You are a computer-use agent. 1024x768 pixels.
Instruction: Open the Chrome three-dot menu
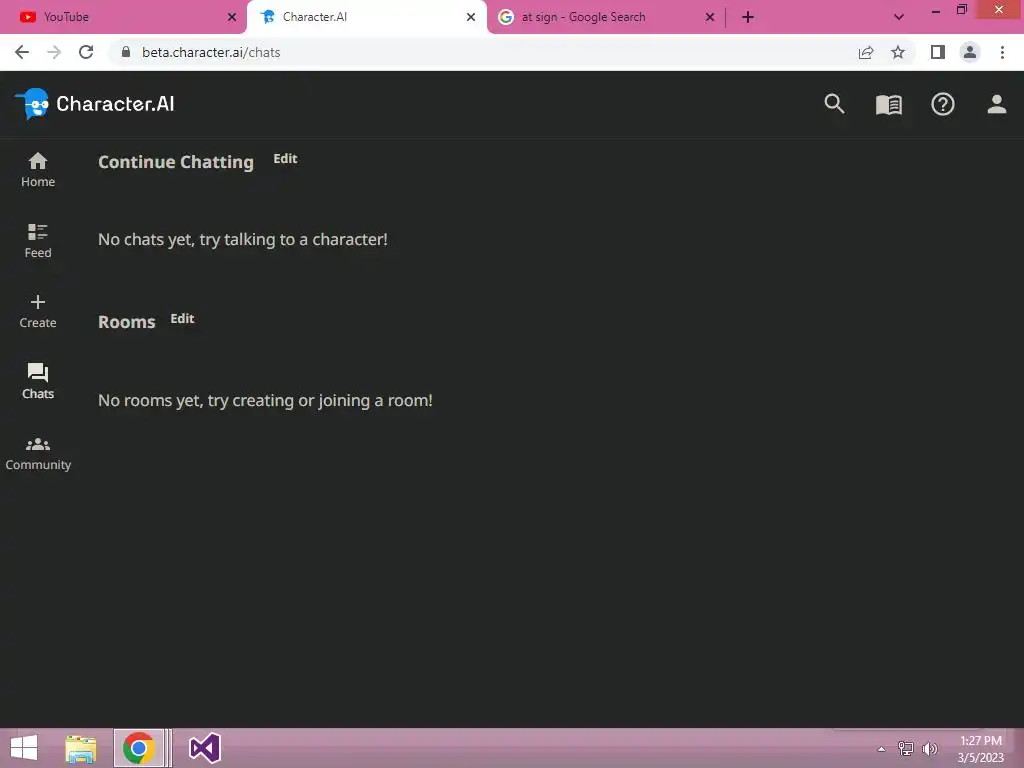tap(1002, 52)
